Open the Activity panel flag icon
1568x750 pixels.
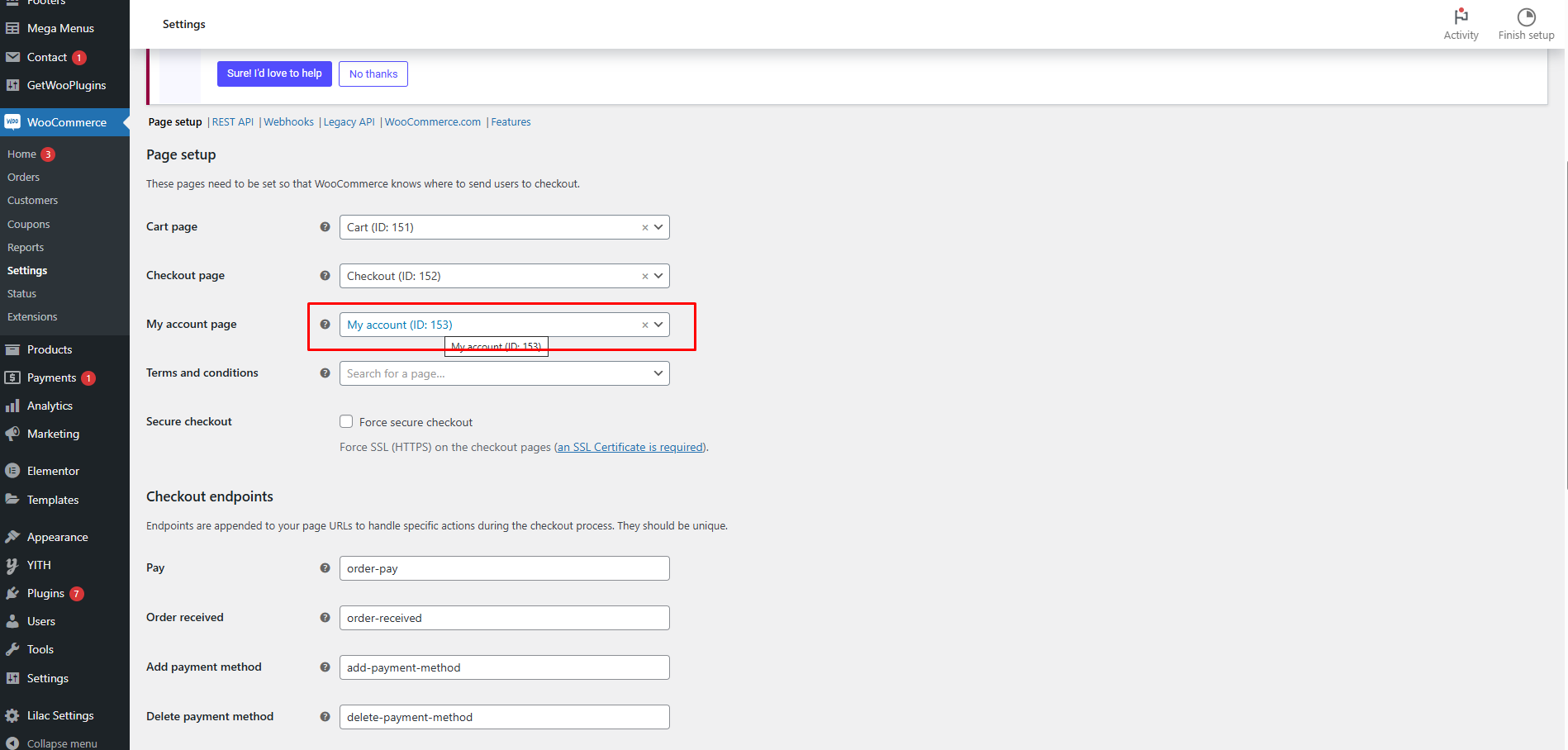point(1461,17)
